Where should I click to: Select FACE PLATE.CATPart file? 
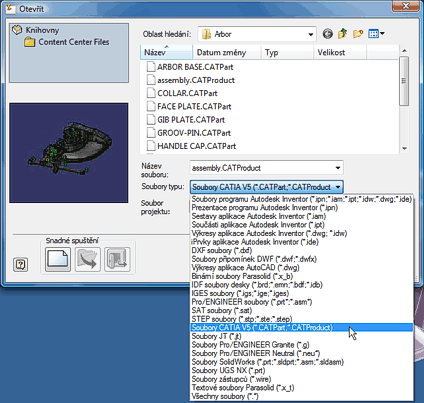[189, 107]
